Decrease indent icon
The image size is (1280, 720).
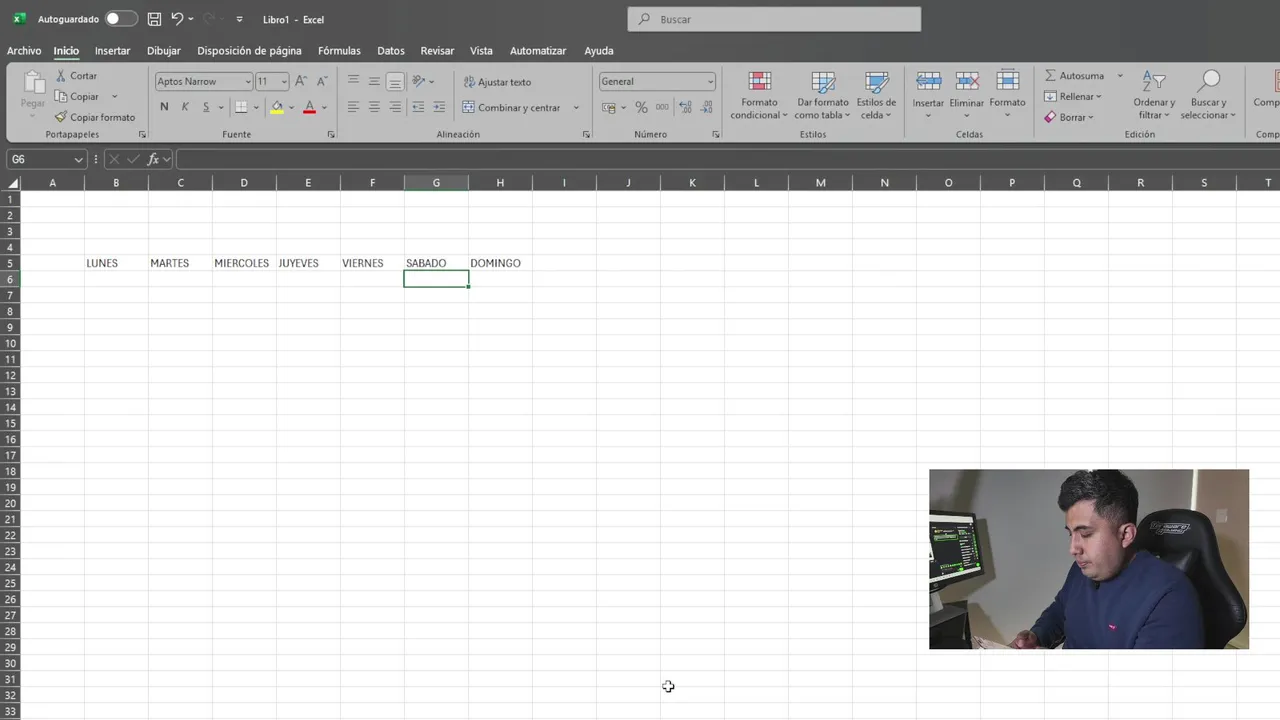[418, 107]
